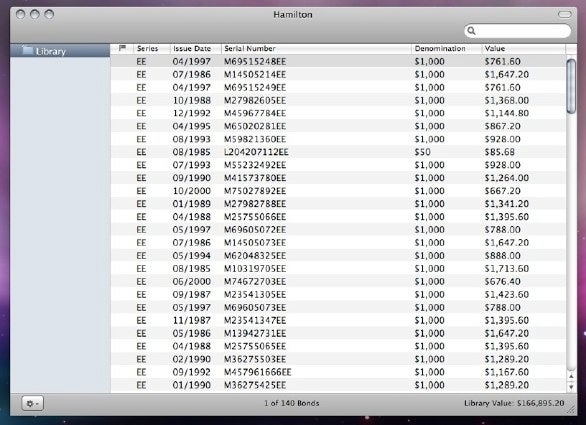The image size is (586, 425).
Task: Select bond M14505073EE
Action: tap(338, 243)
